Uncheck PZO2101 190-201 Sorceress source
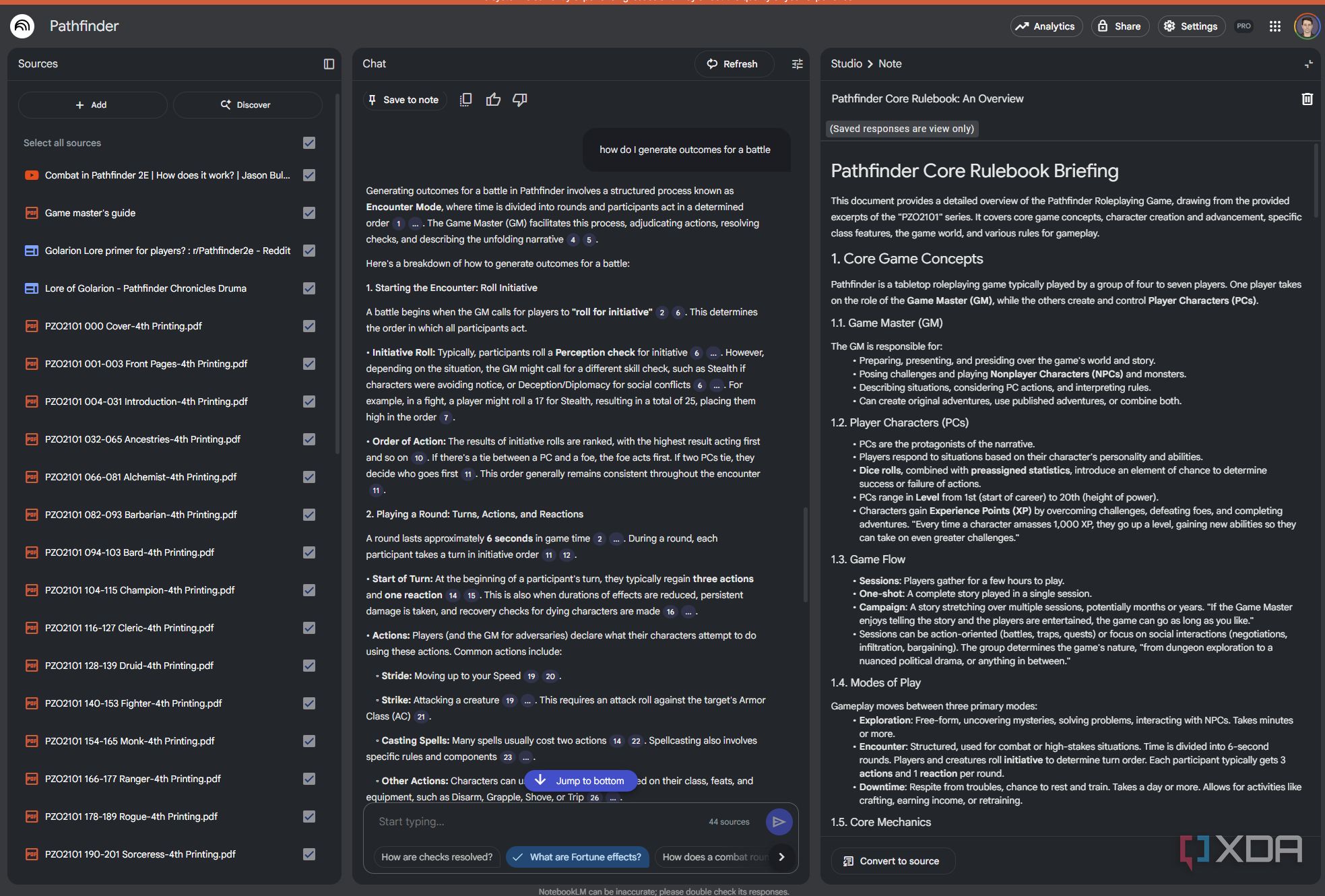The image size is (1325, 896). coord(309,854)
